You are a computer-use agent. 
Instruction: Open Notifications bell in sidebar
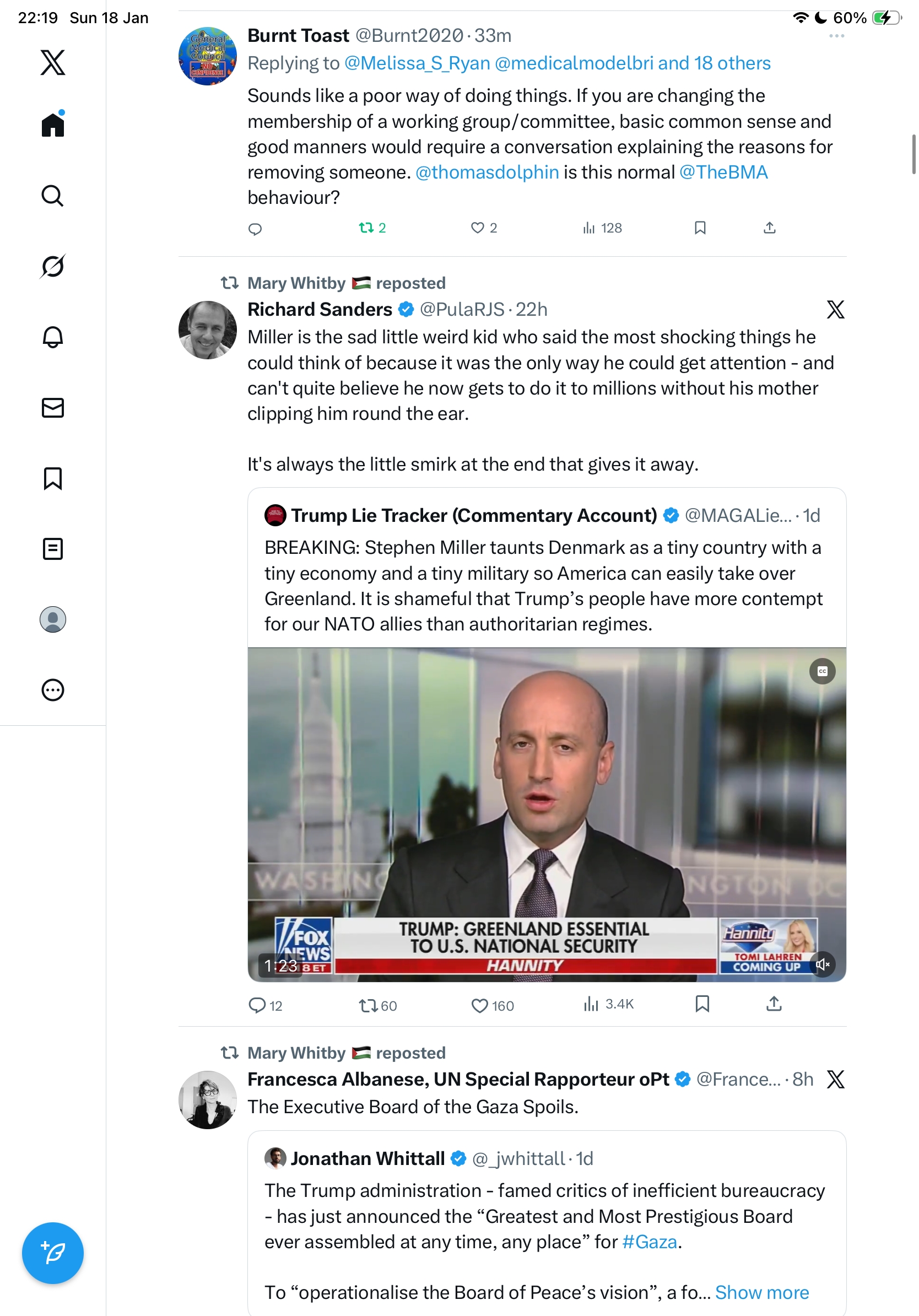[x=53, y=337]
